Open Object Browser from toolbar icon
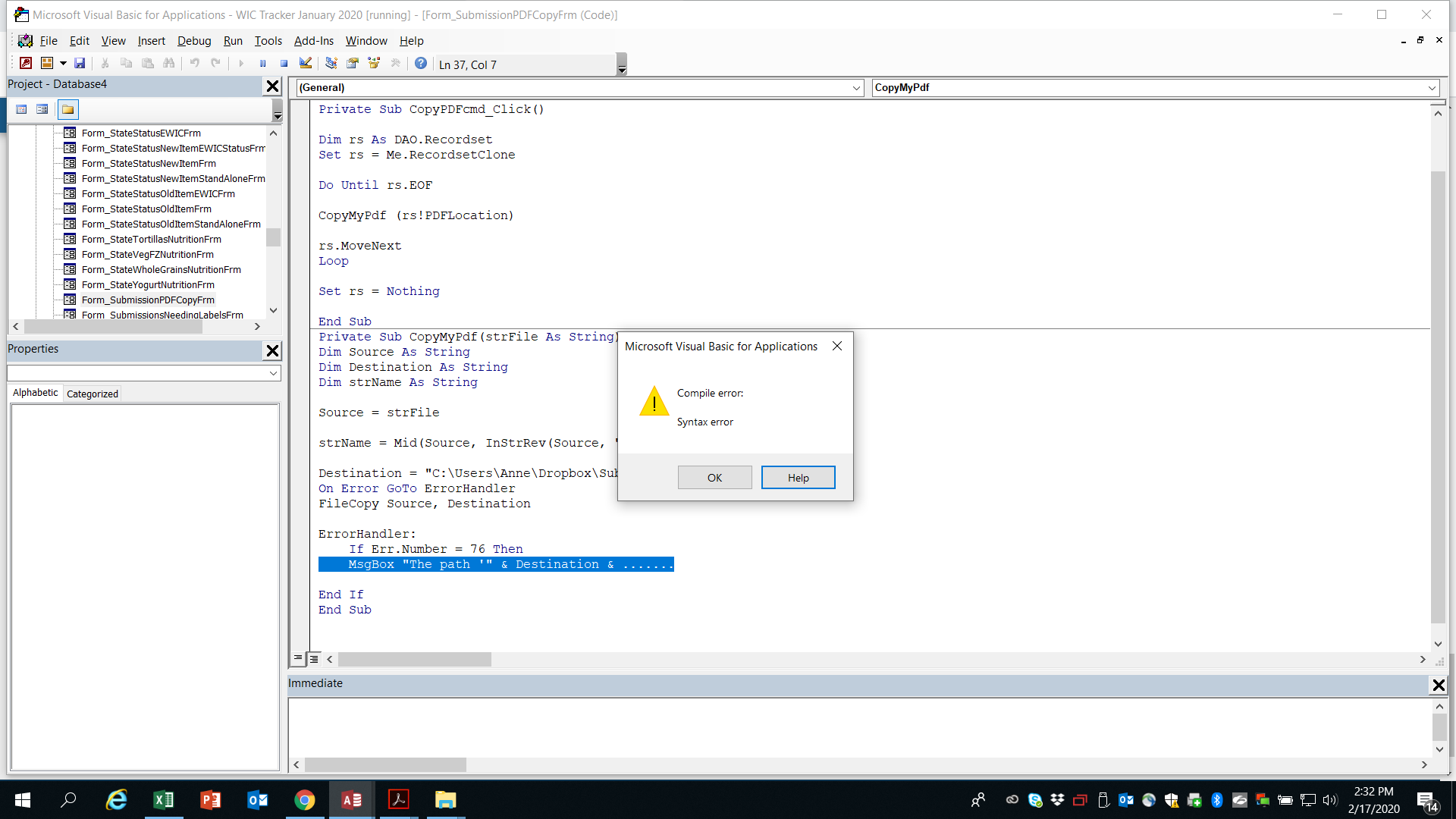The image size is (1456, 819). point(374,64)
